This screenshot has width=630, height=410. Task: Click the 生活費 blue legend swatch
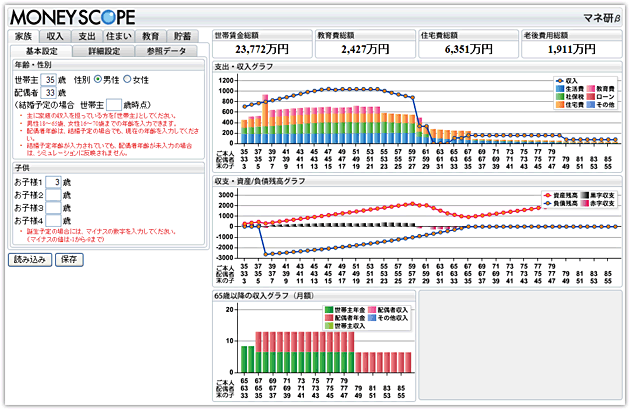pos(560,89)
